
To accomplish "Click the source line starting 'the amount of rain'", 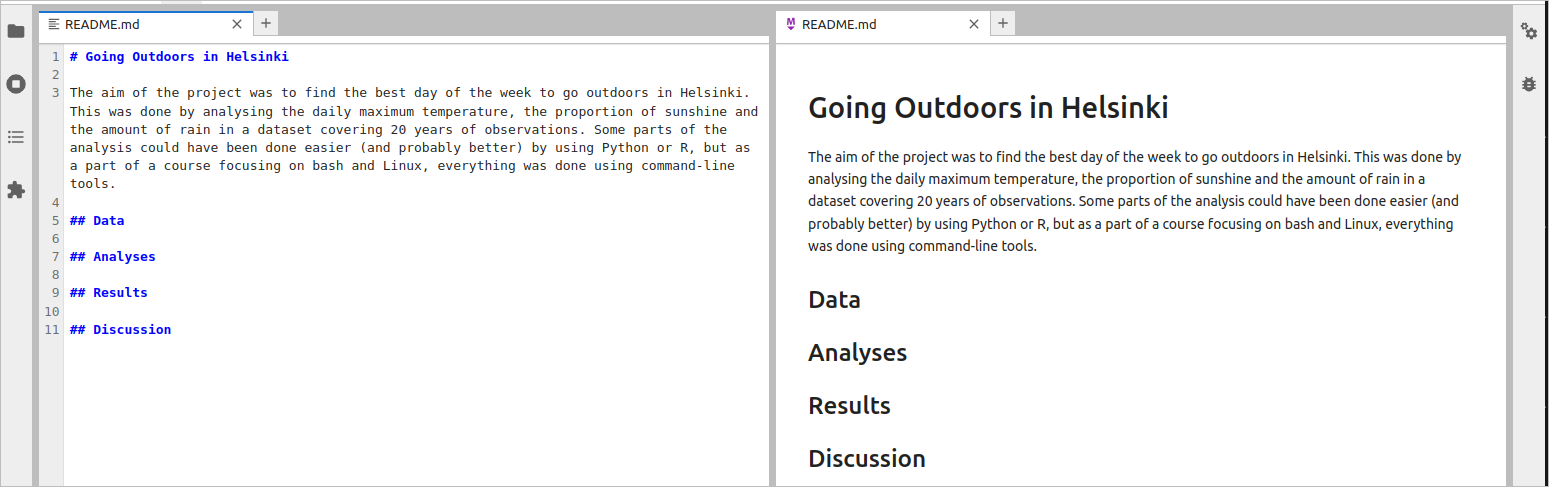I will 398,130.
